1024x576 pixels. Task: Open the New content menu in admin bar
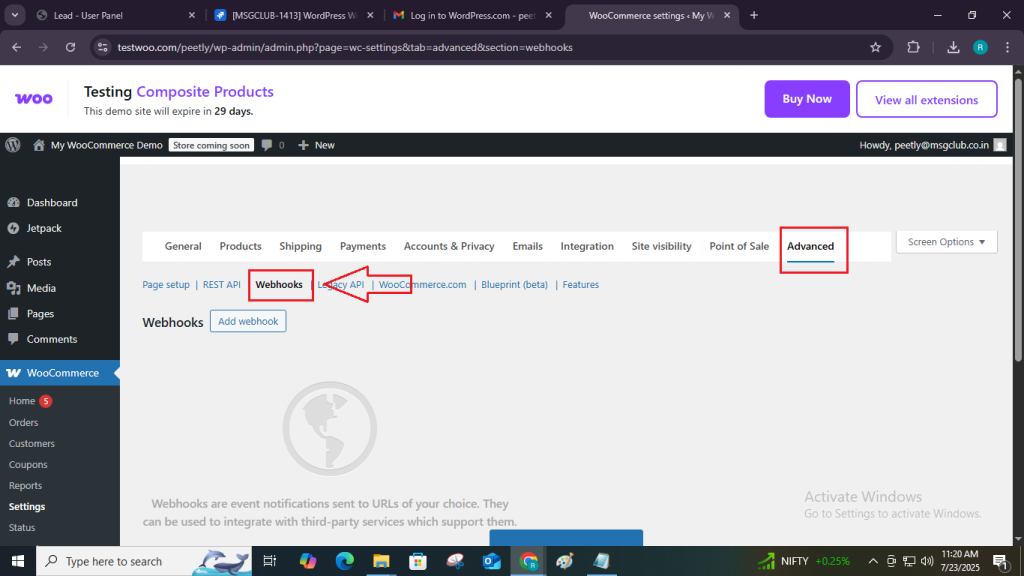[317, 145]
